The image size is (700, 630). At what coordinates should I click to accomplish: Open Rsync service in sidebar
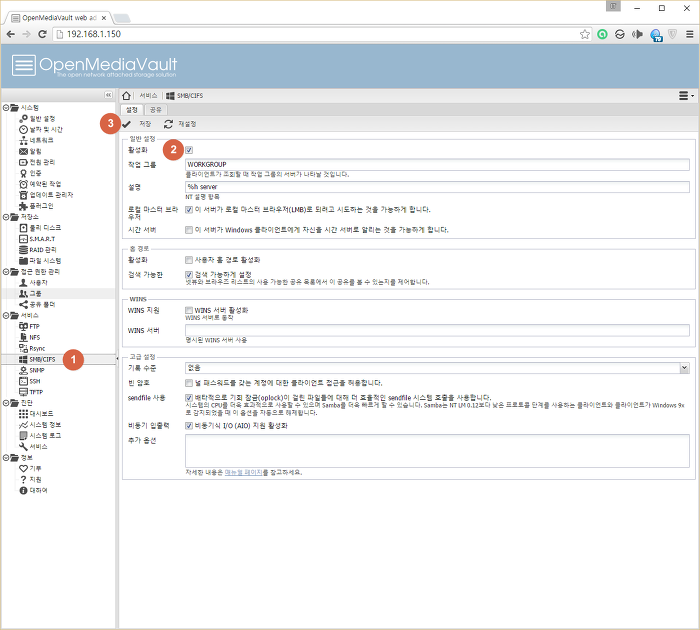(32, 348)
